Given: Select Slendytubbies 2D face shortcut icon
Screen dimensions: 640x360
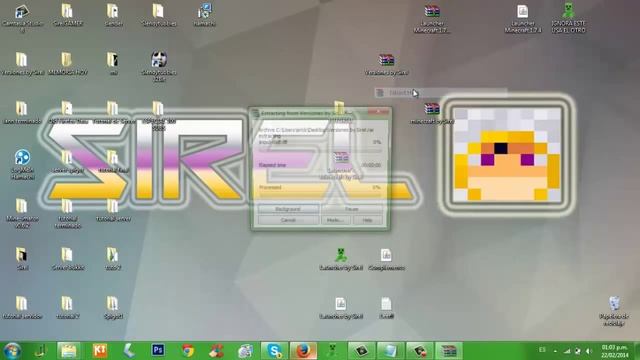Looking at the screenshot, I should point(159,67).
